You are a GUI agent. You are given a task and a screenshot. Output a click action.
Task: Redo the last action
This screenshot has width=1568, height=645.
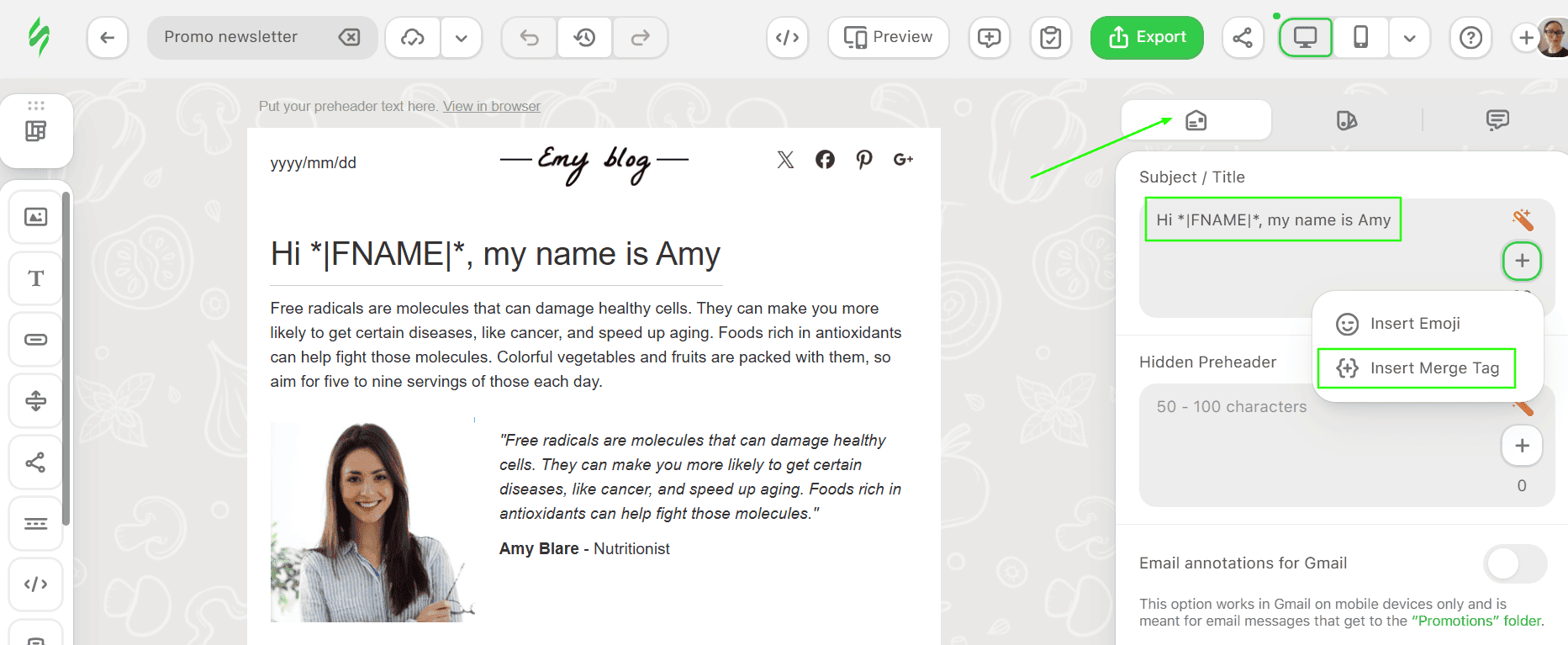(641, 37)
